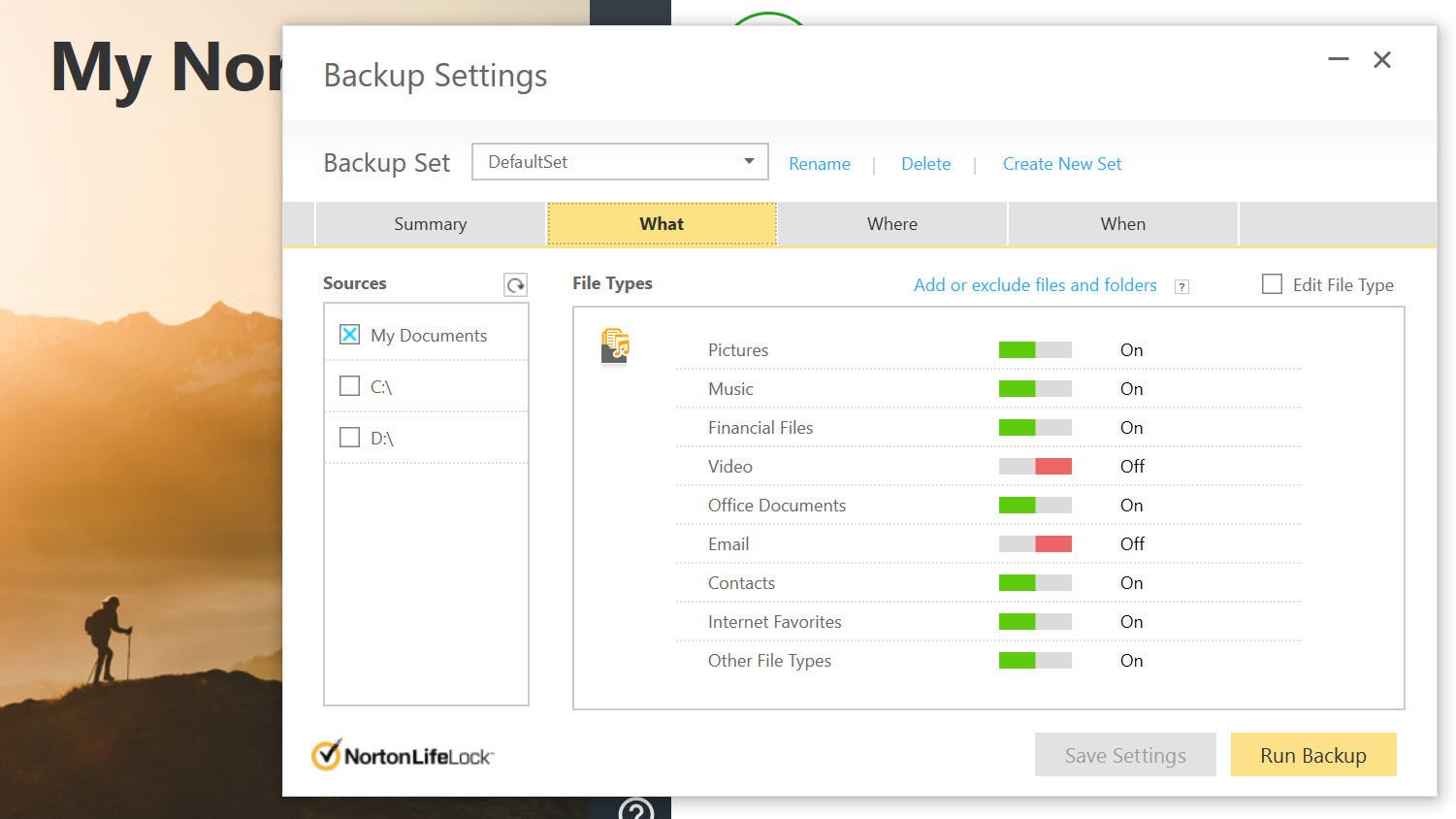
Task: Check the C:\ drive source
Action: point(349,385)
